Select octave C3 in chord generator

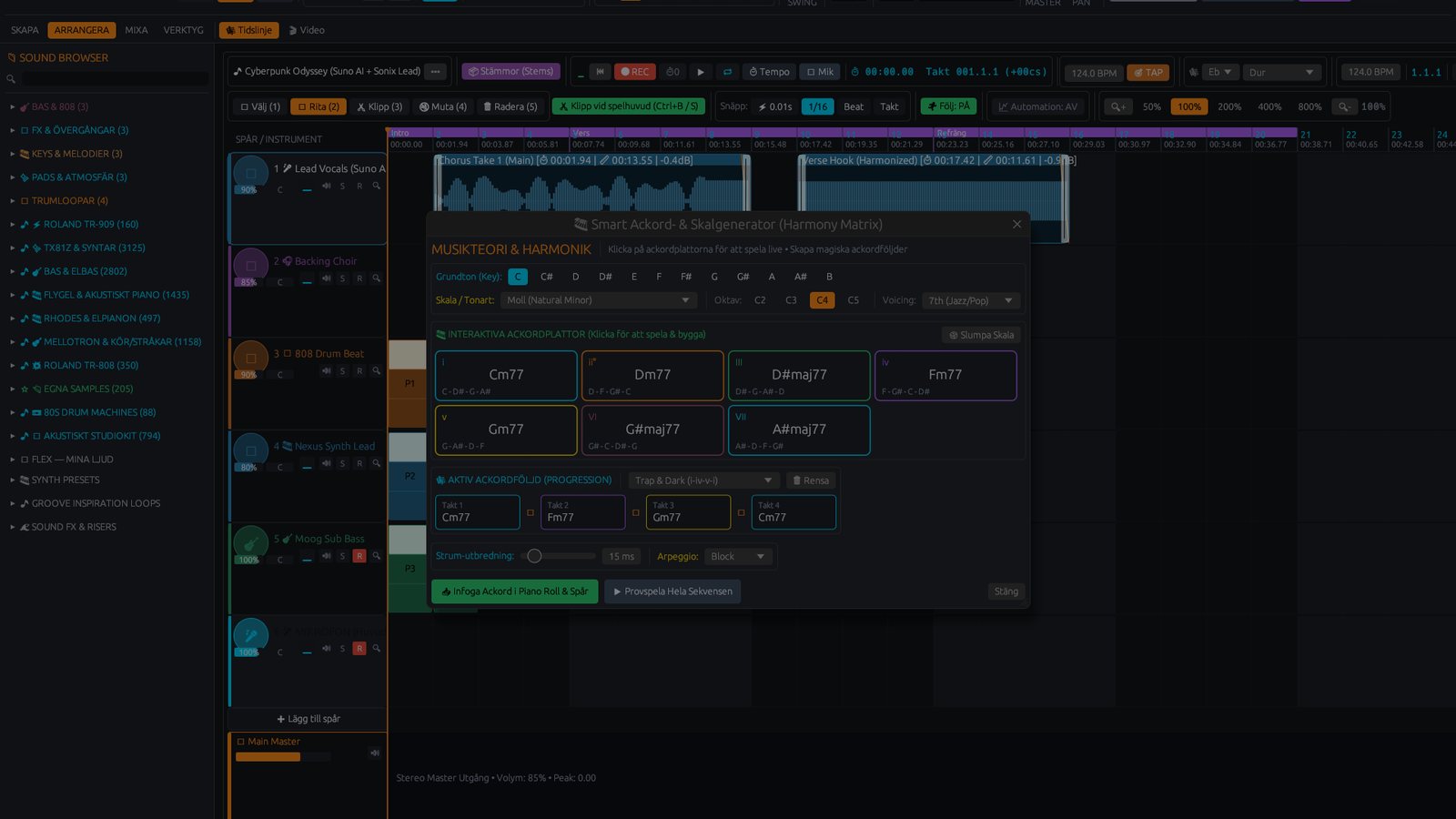(791, 300)
